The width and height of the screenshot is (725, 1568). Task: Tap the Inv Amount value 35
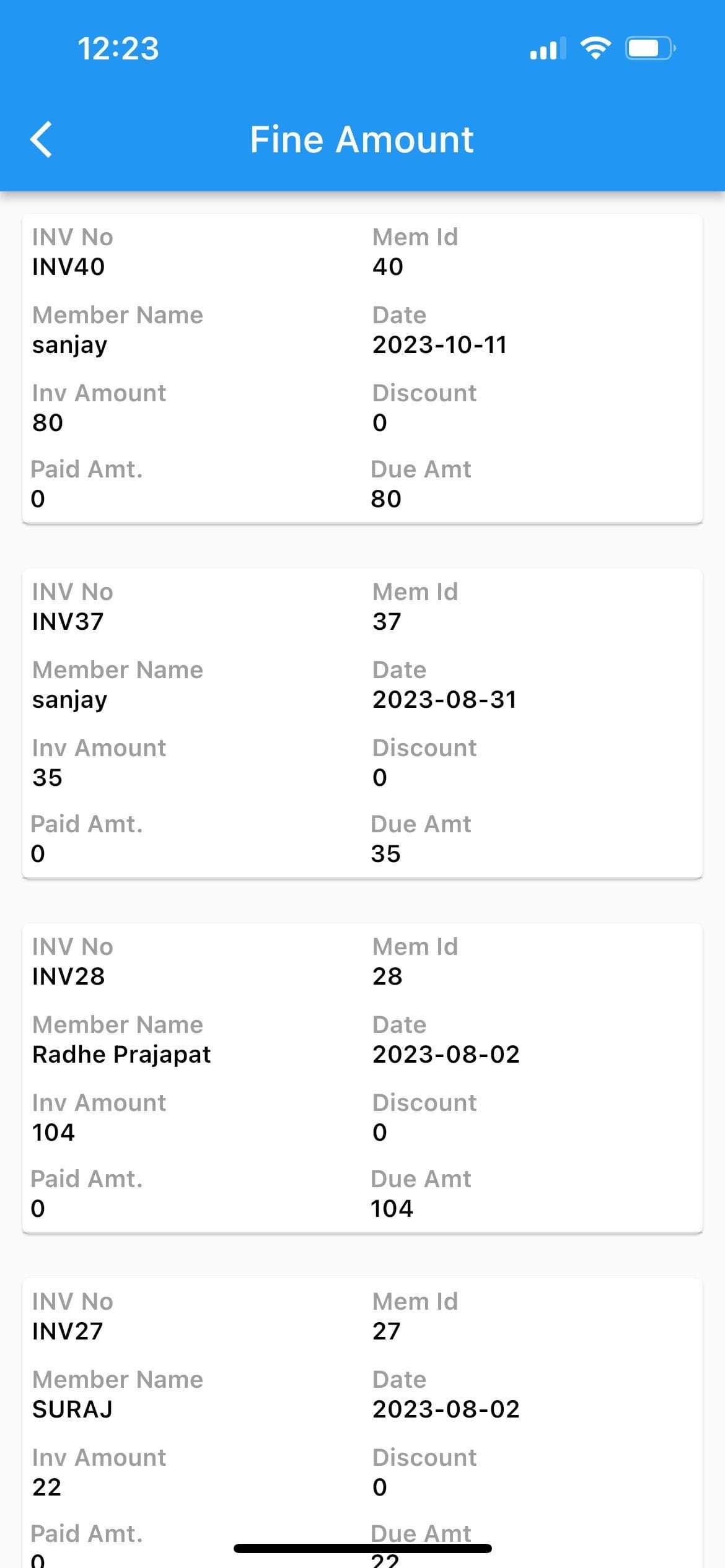pyautogui.click(x=47, y=778)
